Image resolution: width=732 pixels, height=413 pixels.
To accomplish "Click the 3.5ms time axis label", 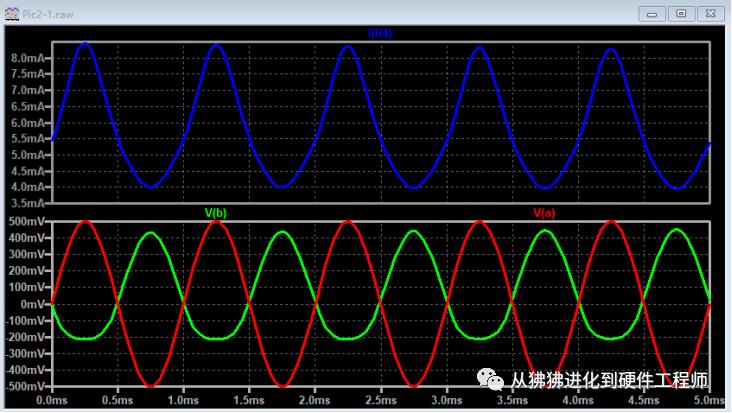I will click(x=512, y=400).
